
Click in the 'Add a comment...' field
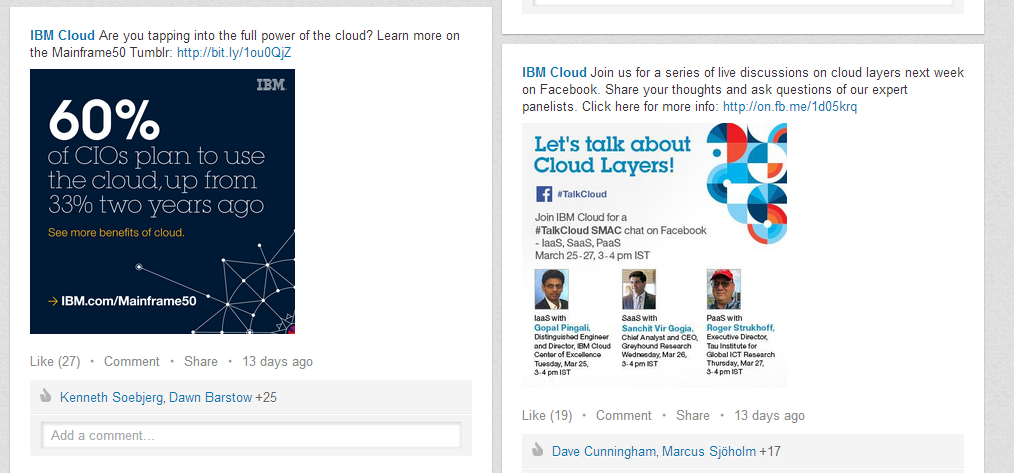point(251,436)
